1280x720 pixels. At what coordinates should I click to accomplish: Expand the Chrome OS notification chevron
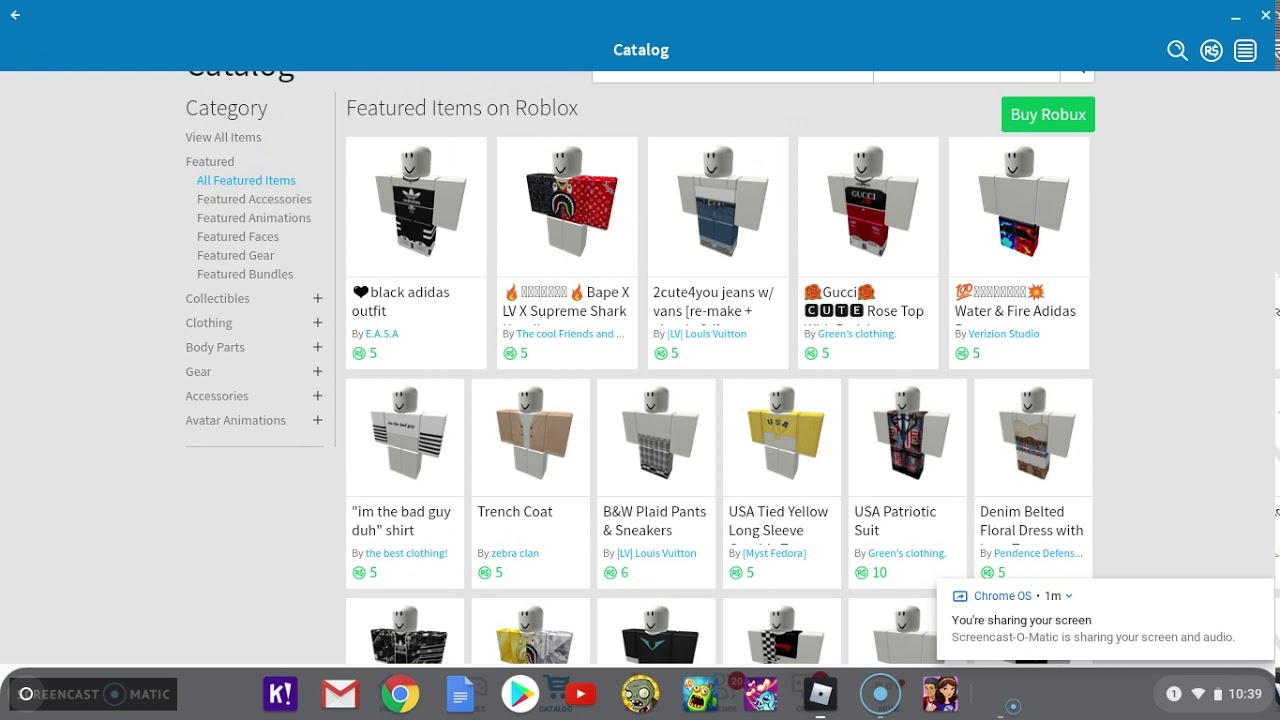point(1069,596)
